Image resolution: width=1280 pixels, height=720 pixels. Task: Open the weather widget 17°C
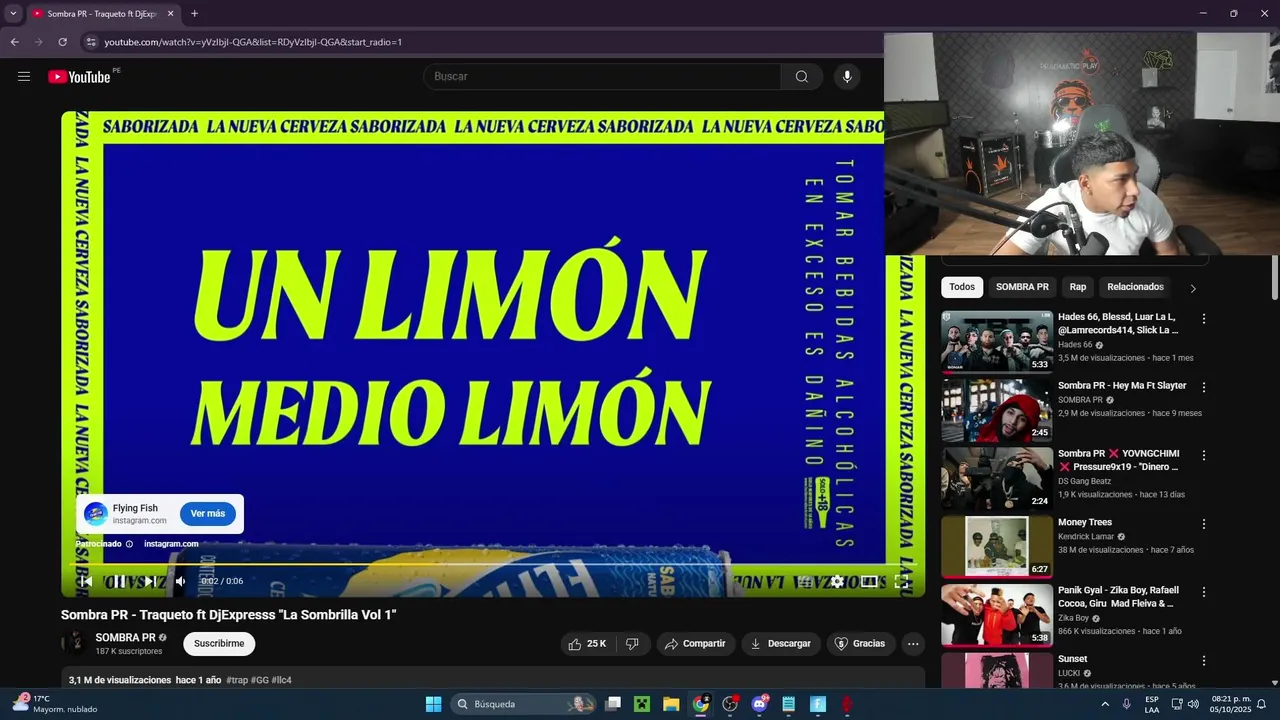pos(55,704)
